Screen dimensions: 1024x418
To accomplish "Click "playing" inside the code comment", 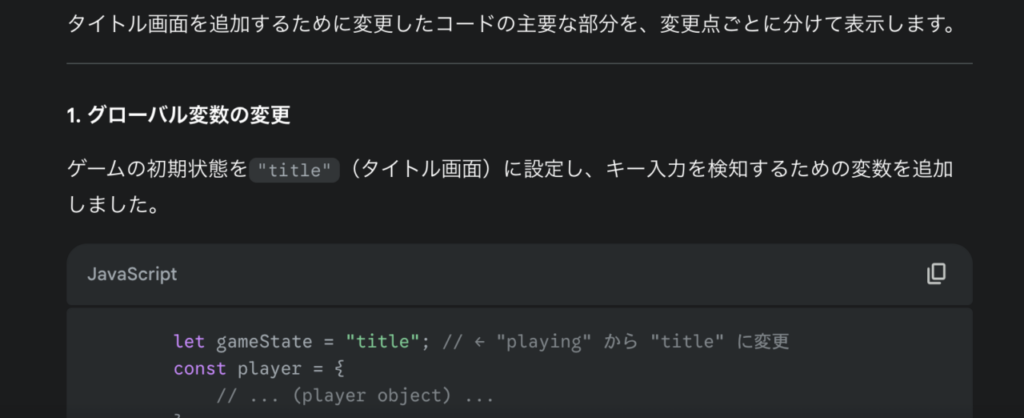I will point(544,342).
